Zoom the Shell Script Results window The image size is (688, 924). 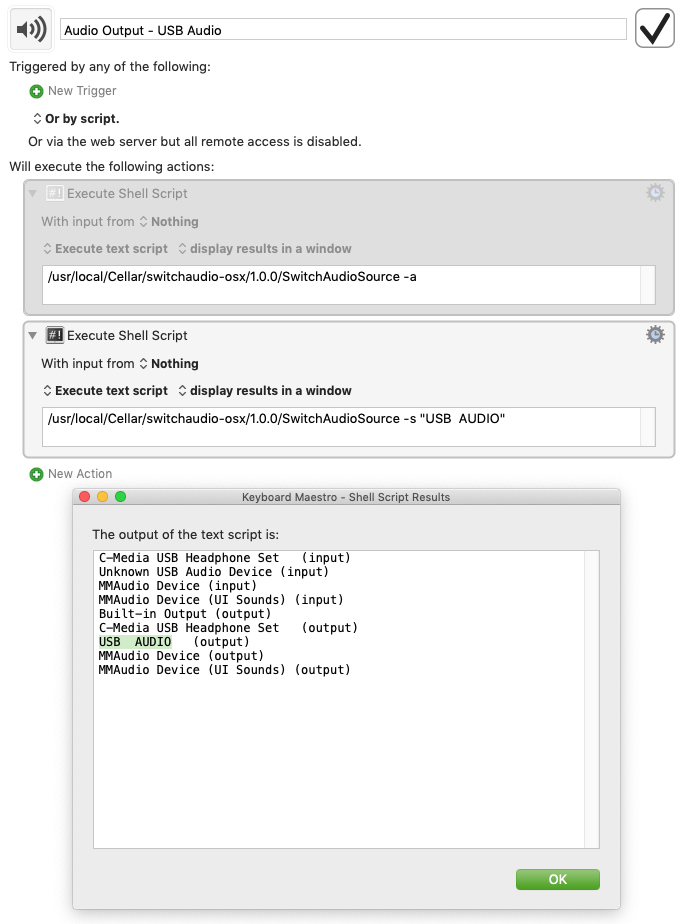[120, 497]
